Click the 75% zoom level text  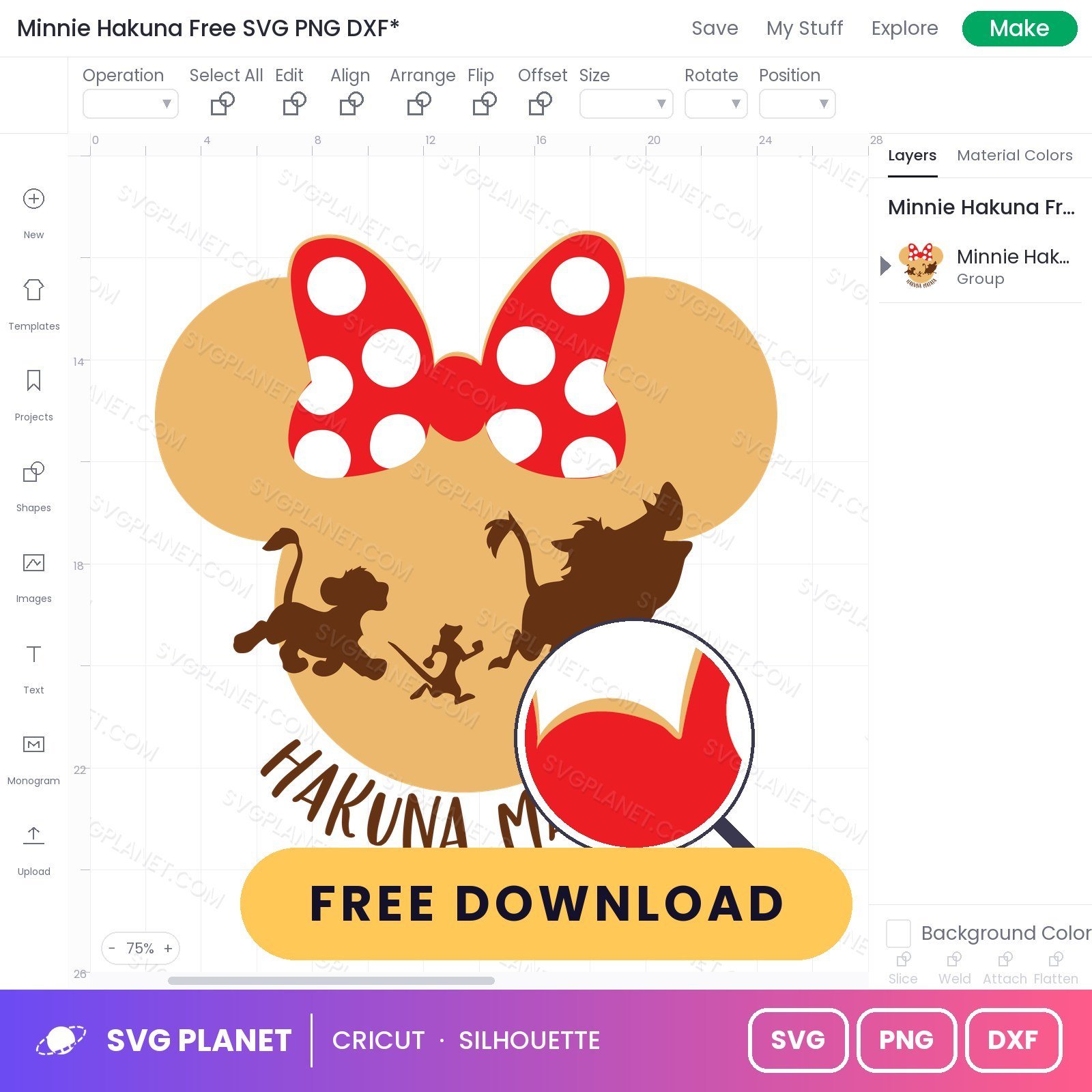point(140,948)
